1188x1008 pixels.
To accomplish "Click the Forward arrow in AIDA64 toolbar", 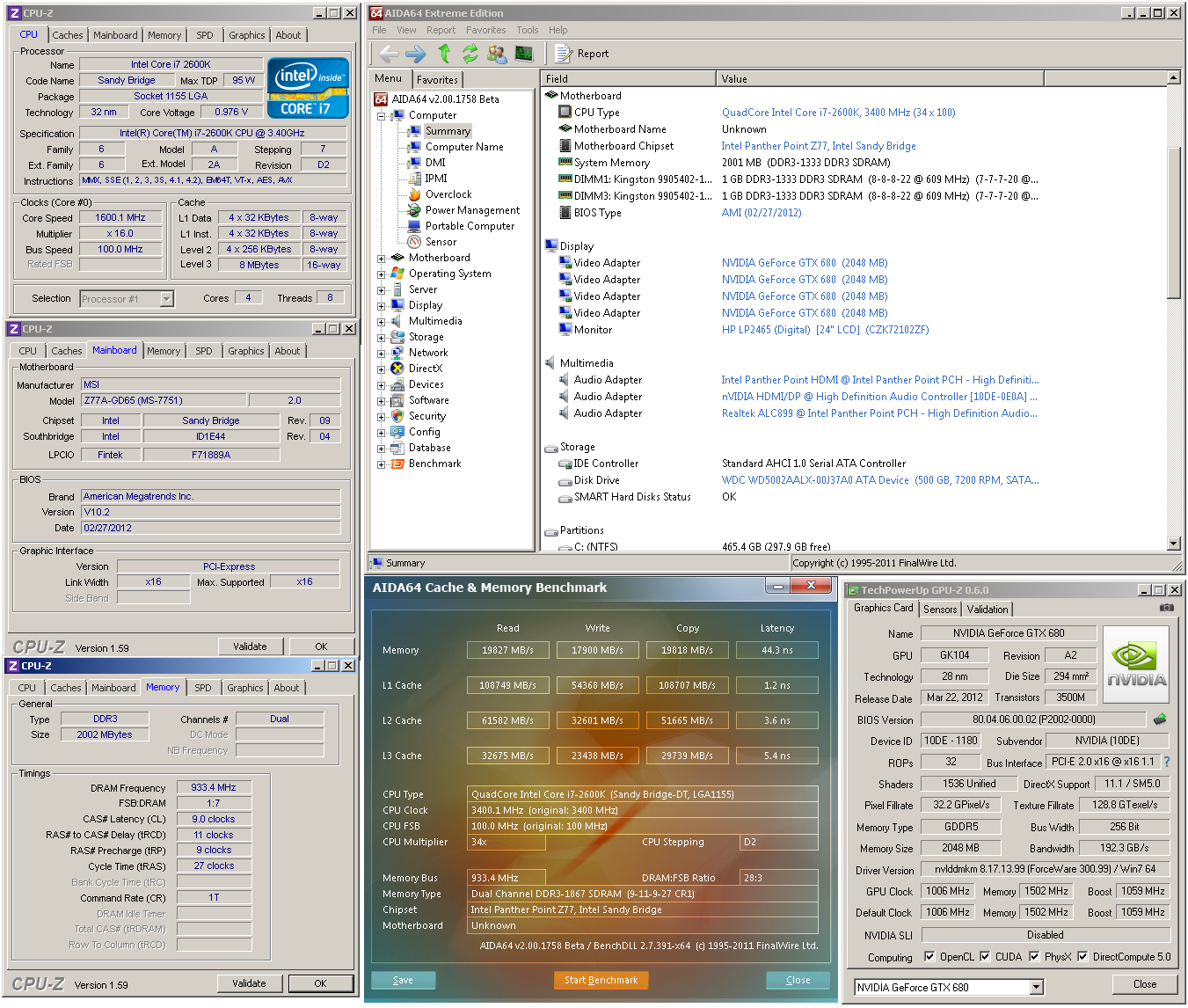I will pyautogui.click(x=416, y=54).
